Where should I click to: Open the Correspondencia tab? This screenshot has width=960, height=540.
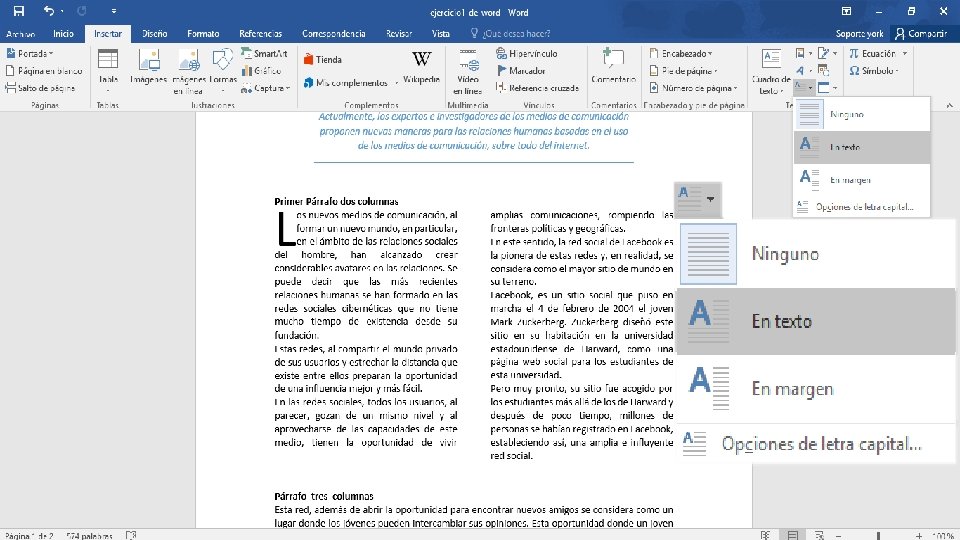334,34
